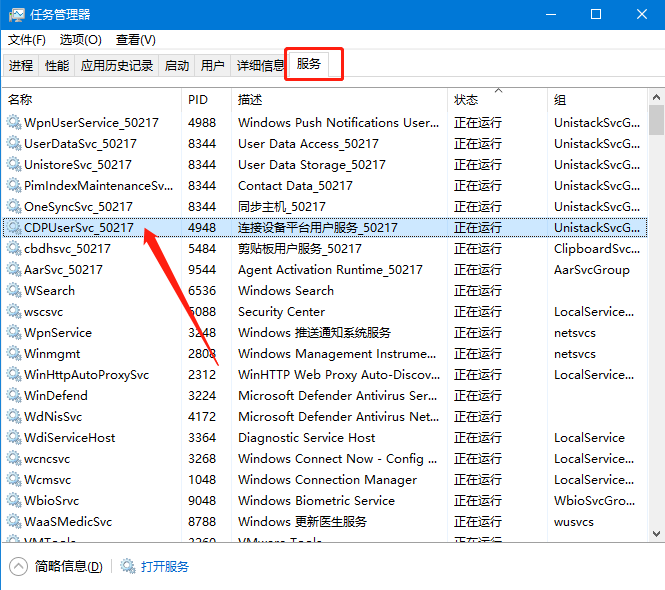Click the gear icon beside Winmgmt
Viewport: 665px width, 590px height.
point(14,353)
